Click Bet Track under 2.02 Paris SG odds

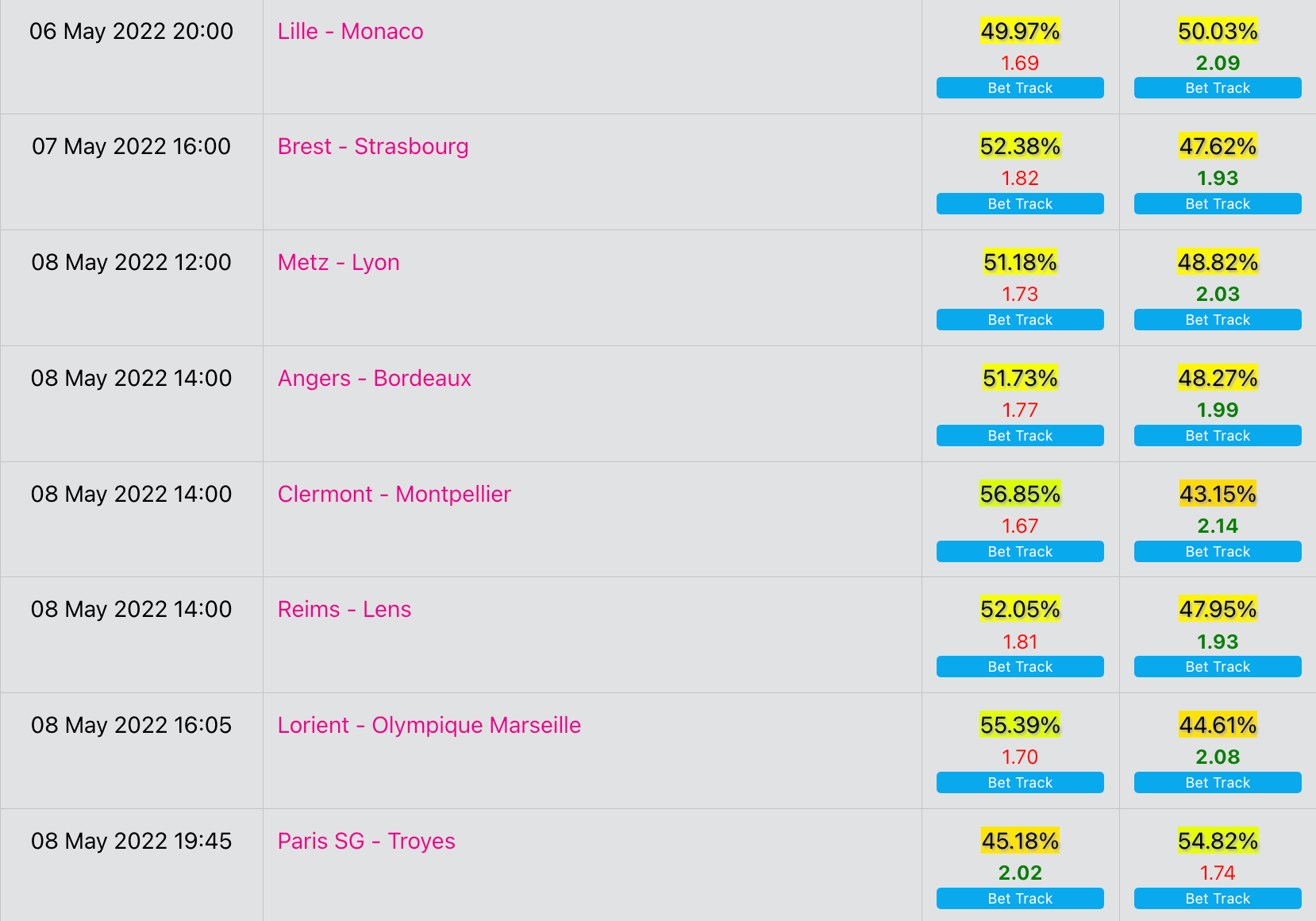pyautogui.click(x=1020, y=899)
